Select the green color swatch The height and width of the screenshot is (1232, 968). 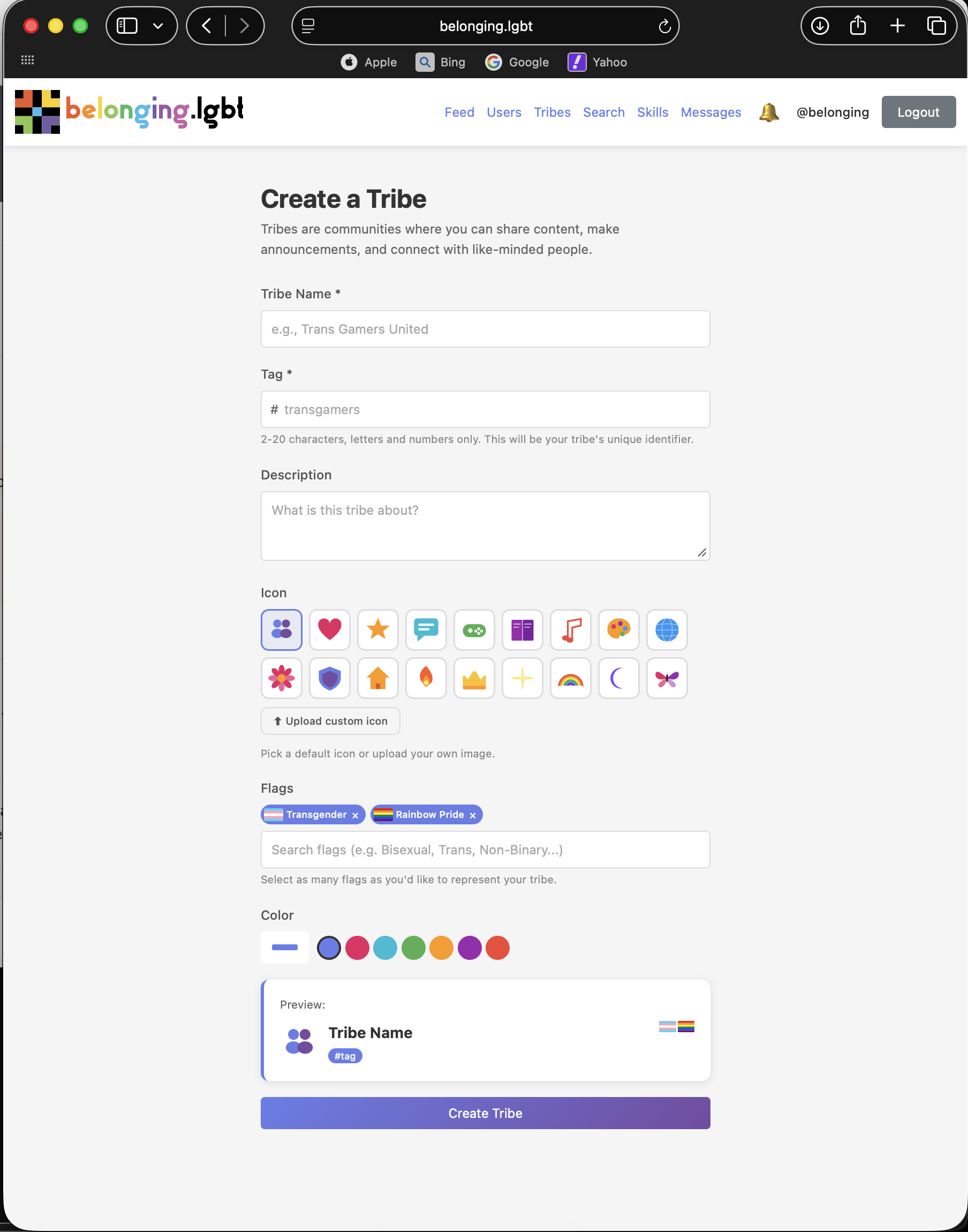413,948
